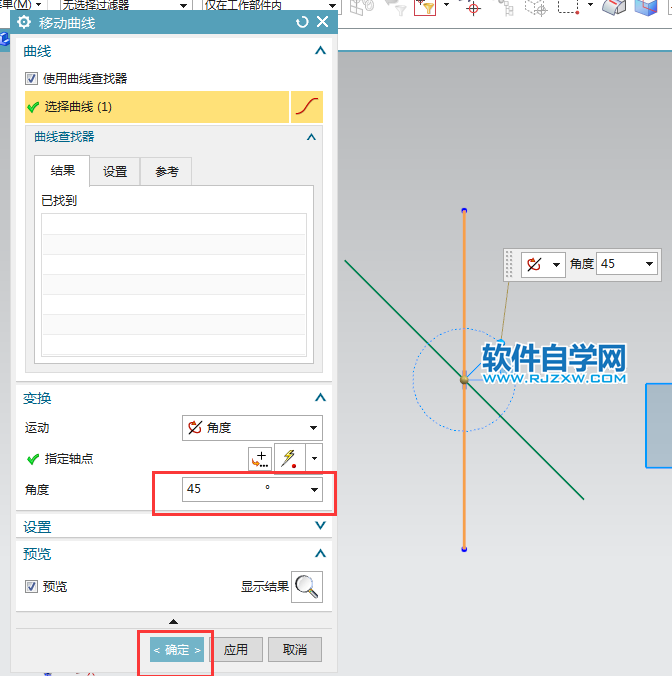Collapse the 变换 section
672x676 pixels.
pyautogui.click(x=320, y=397)
